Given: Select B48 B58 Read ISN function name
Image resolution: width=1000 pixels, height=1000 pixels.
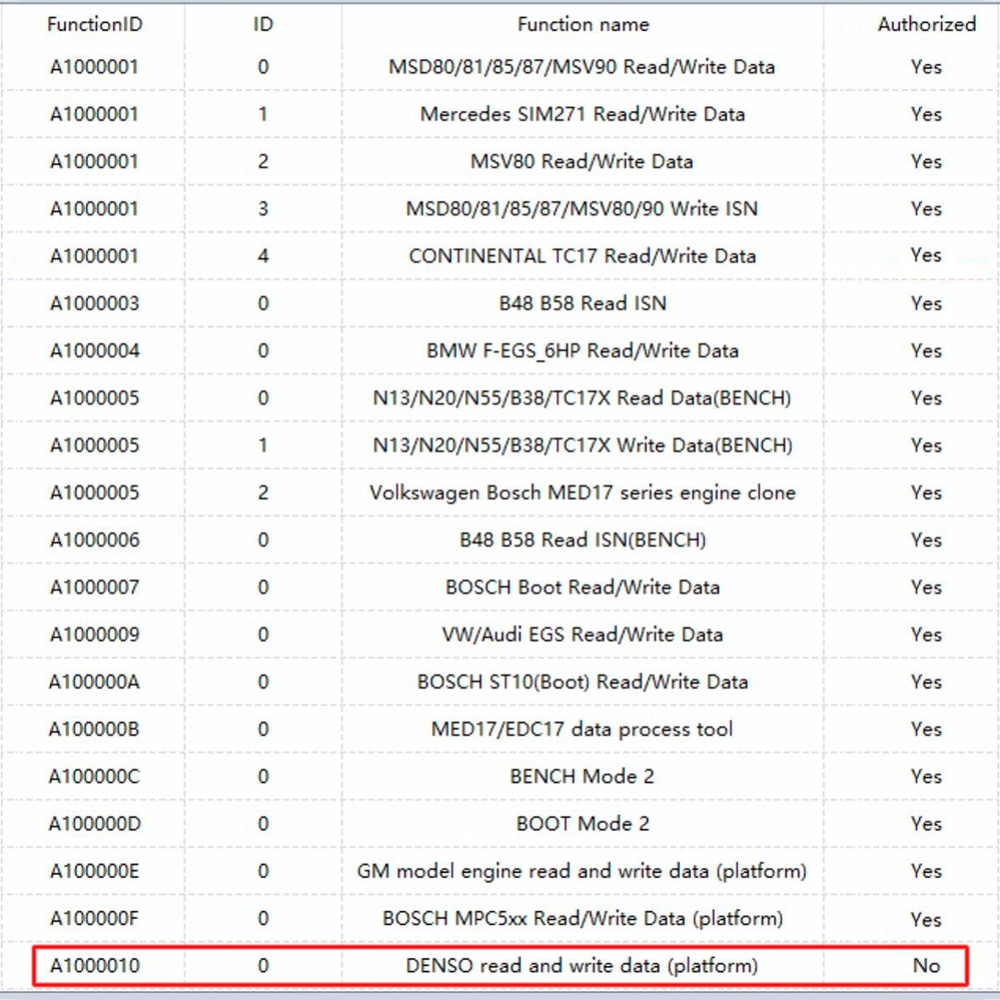Looking at the screenshot, I should (582, 303).
